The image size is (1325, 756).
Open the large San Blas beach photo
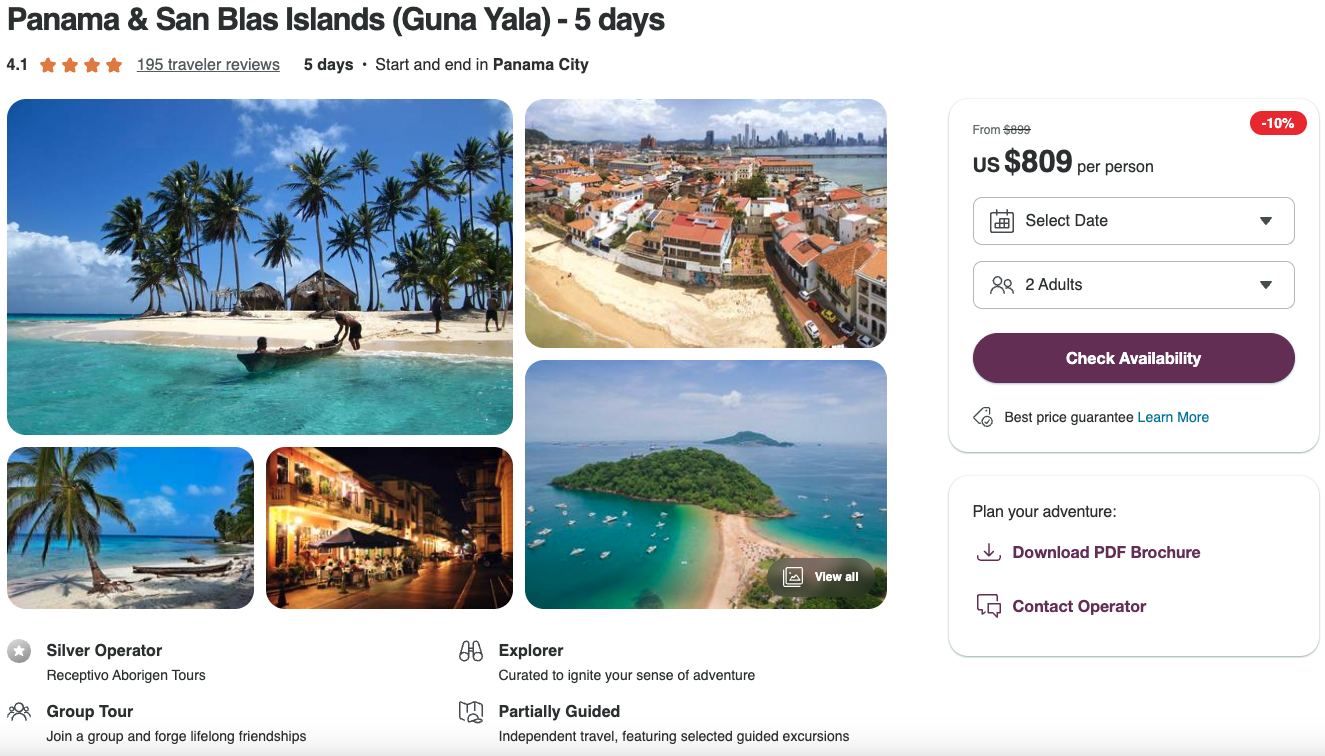[x=260, y=267]
